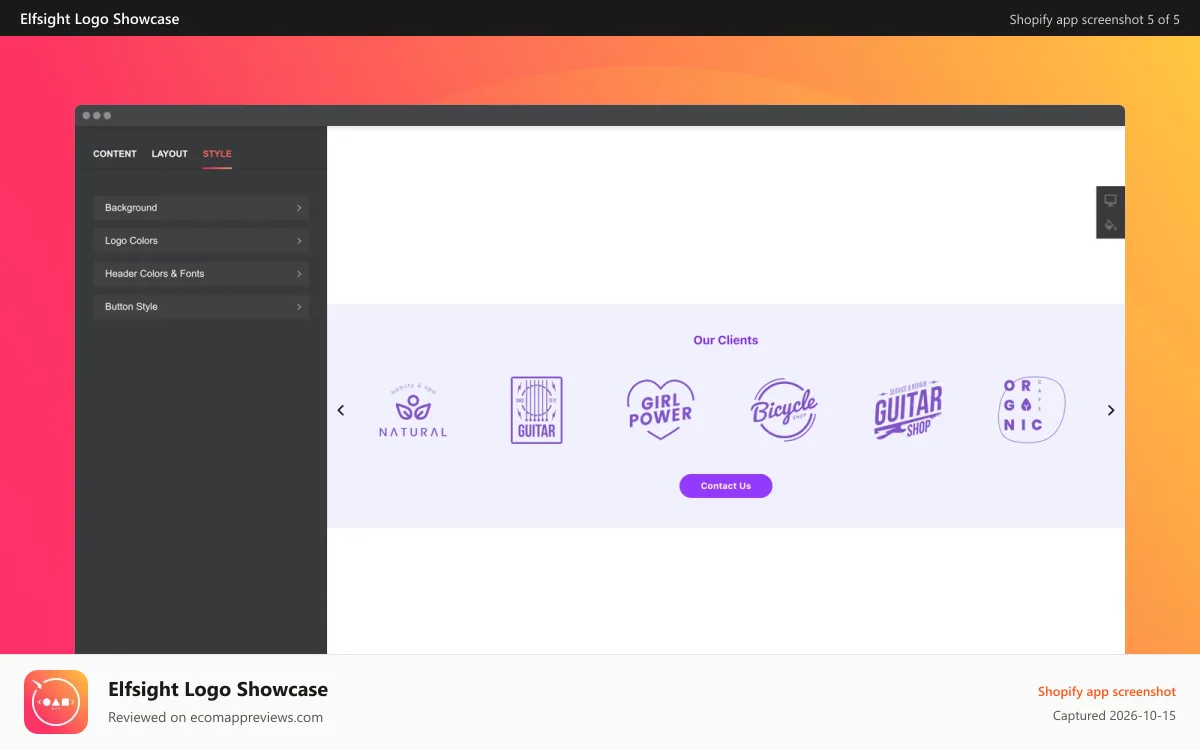Image resolution: width=1200 pixels, height=750 pixels.
Task: Click the Organic cafe logo
Action: (x=1031, y=410)
